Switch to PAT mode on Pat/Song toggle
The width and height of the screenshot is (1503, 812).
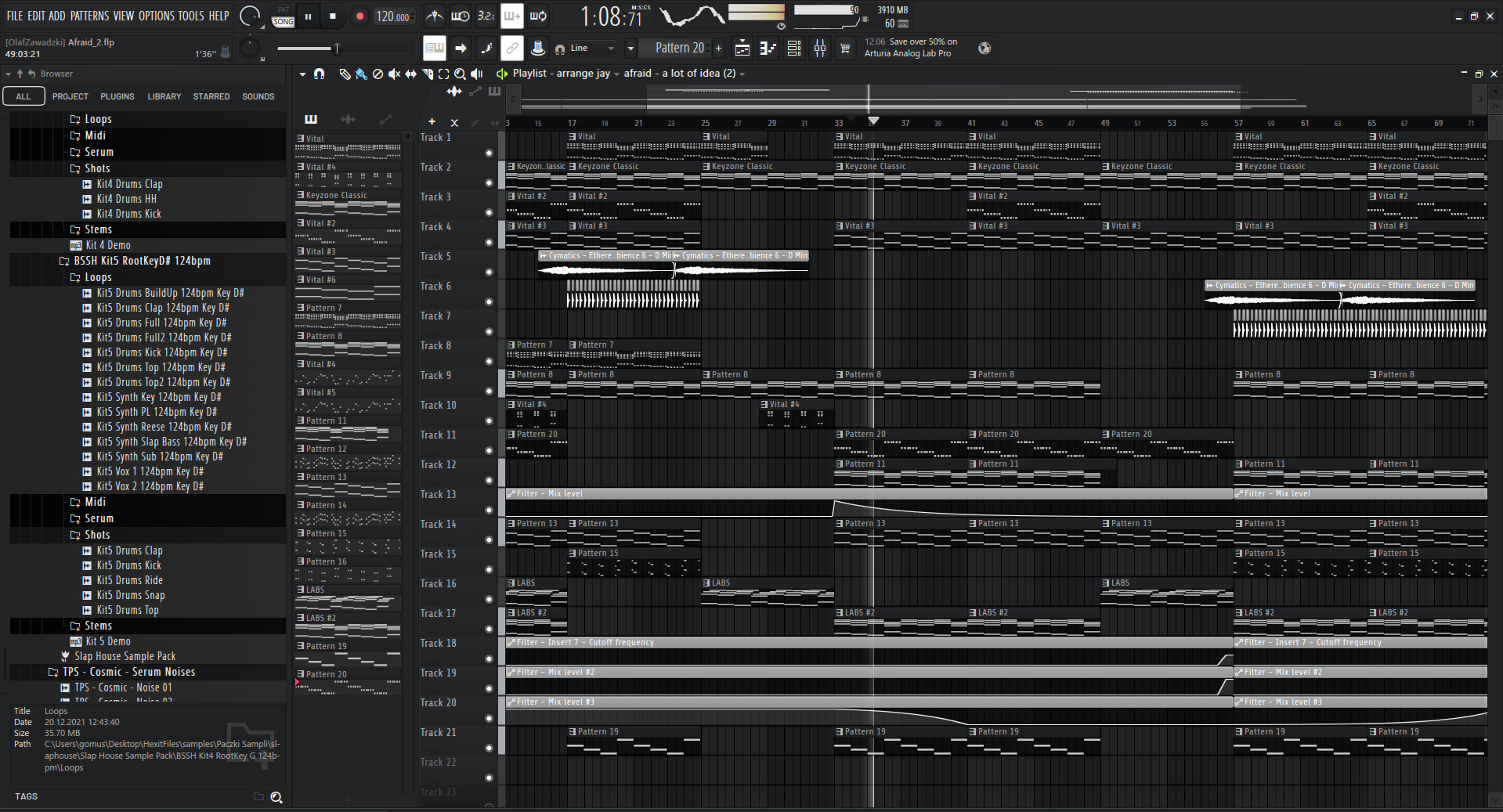click(283, 10)
